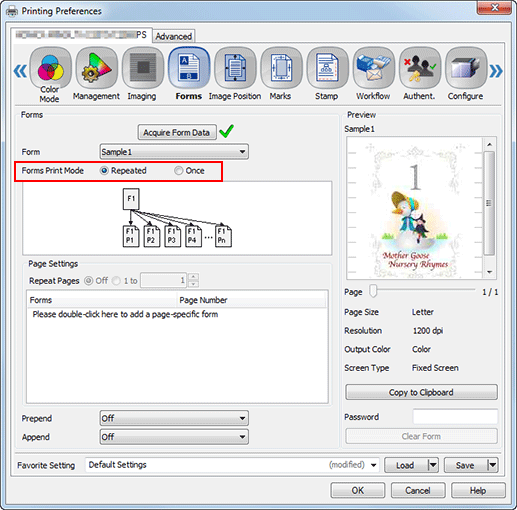Screen dimensions: 517x510
Task: Click the green checkmark beside Acquire Form Data
Action: pos(227,131)
